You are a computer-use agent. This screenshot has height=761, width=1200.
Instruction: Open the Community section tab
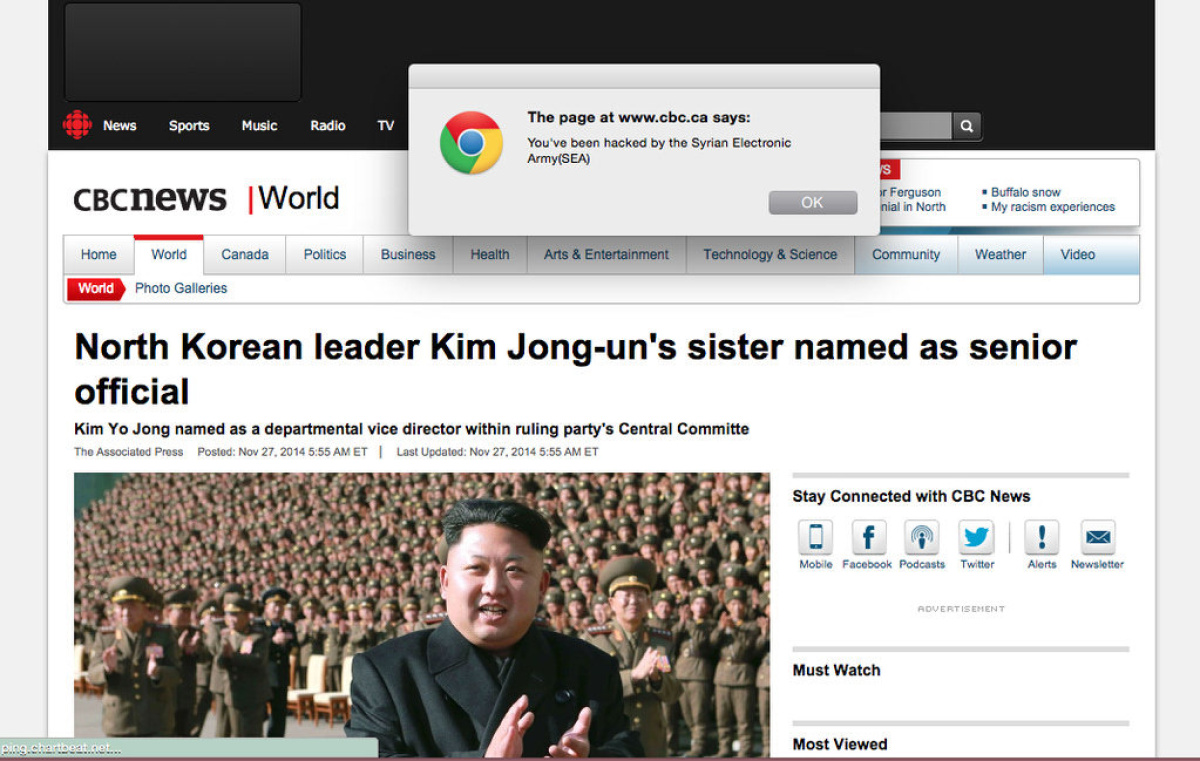(x=906, y=255)
